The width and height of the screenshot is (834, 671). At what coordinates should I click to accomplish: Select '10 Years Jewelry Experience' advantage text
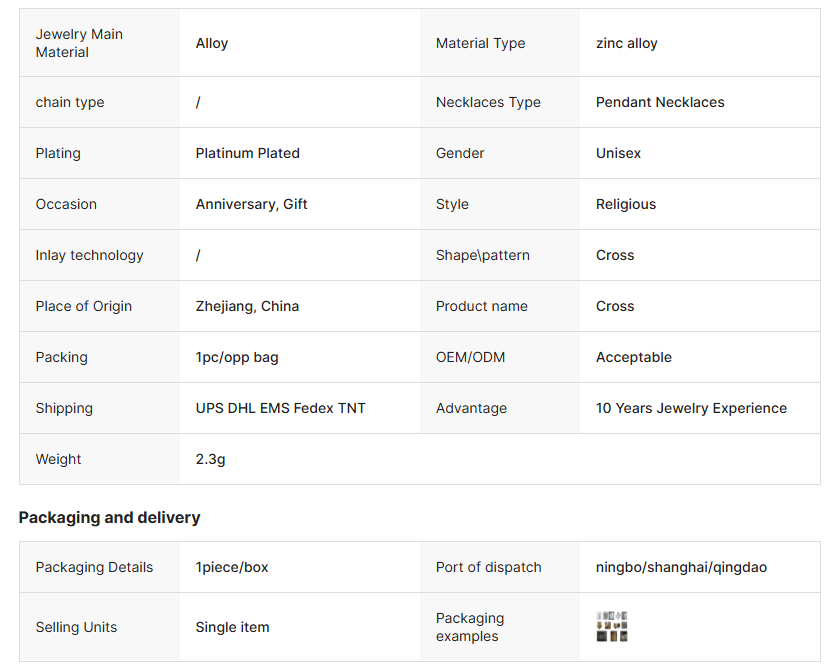point(691,408)
